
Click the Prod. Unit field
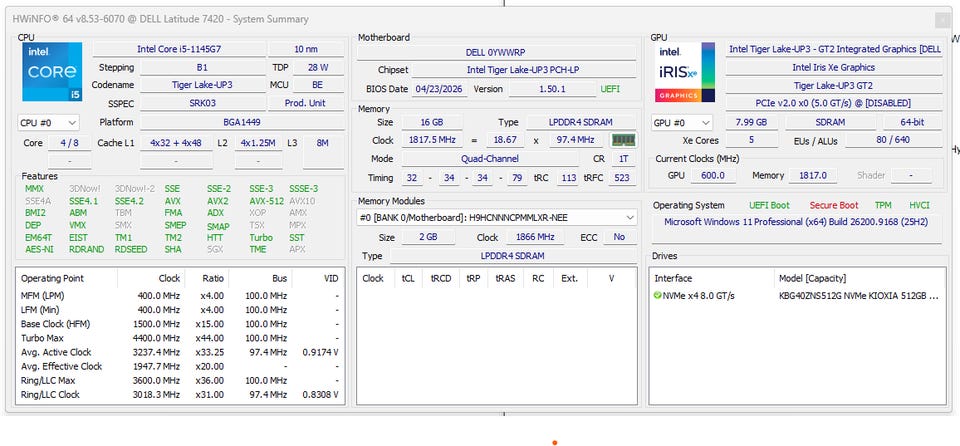306,104
